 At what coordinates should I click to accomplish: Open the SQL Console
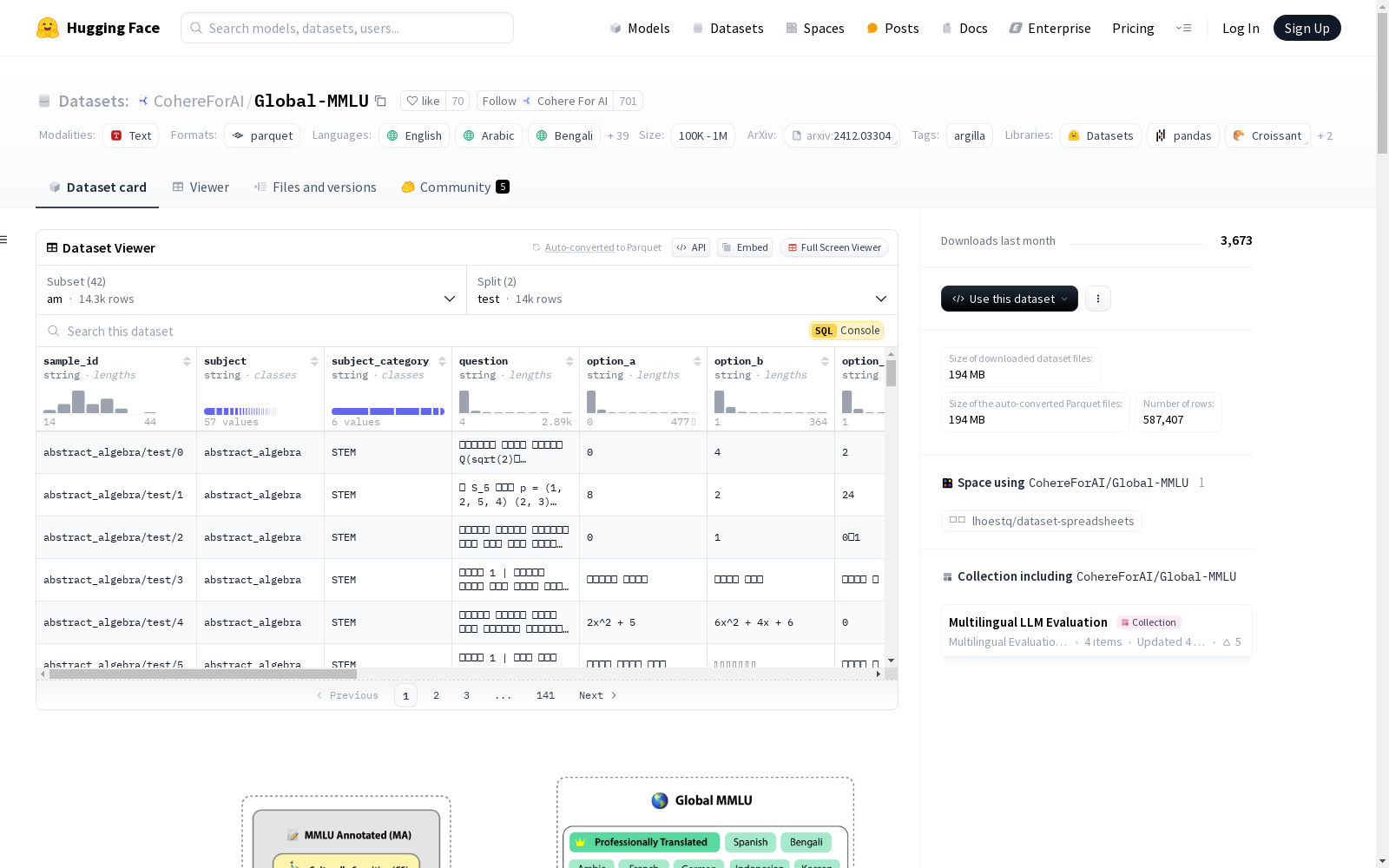[846, 331]
